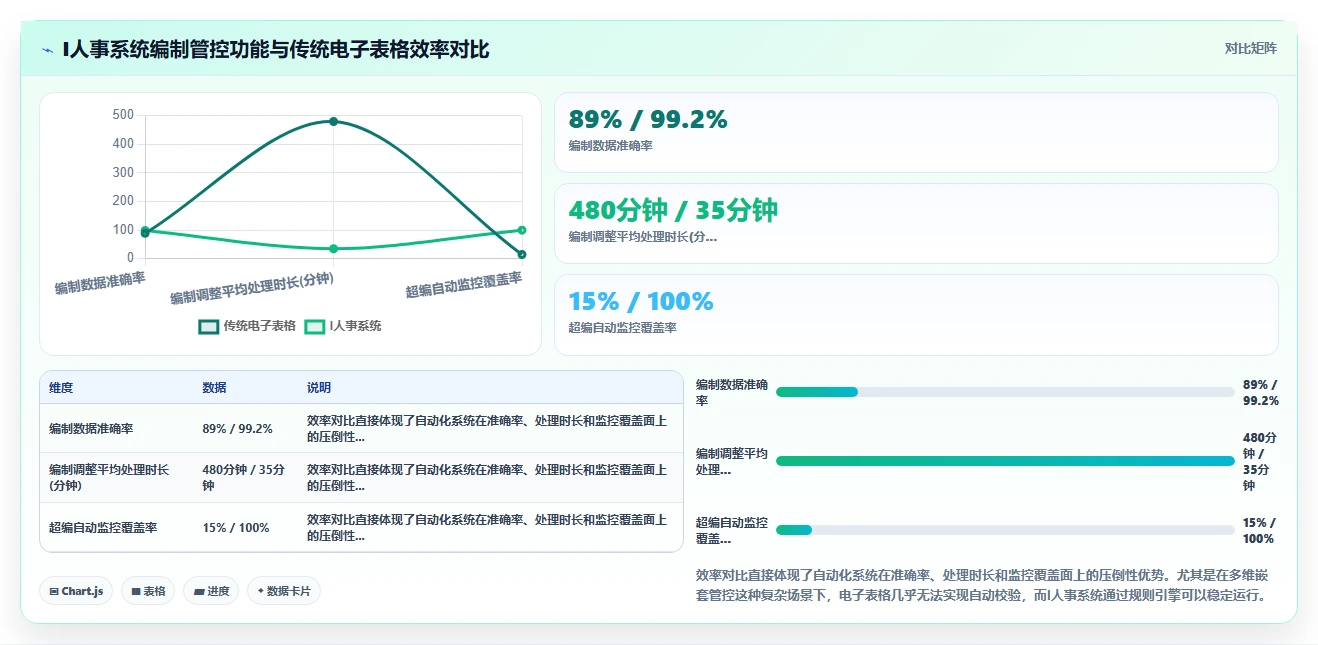Click the 表格 tag chip
Image resolution: width=1318 pixels, height=645 pixels.
click(x=148, y=591)
